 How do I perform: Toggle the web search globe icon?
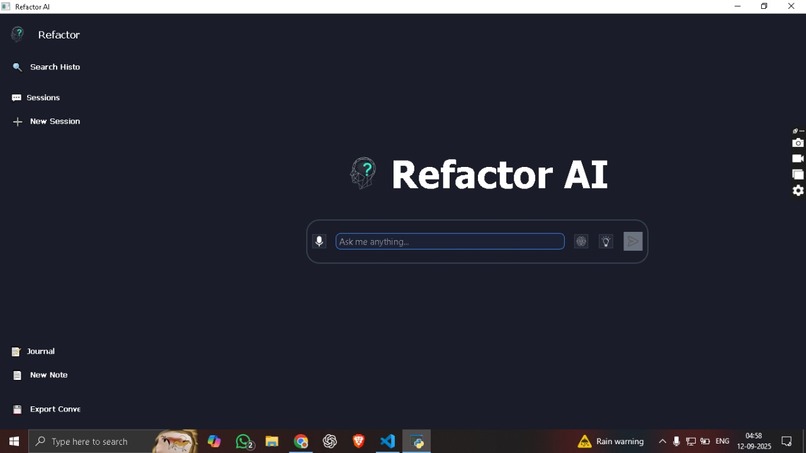click(x=581, y=241)
